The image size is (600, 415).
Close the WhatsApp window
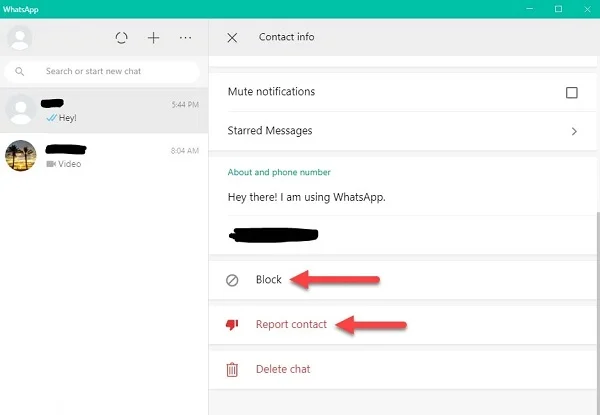587,9
